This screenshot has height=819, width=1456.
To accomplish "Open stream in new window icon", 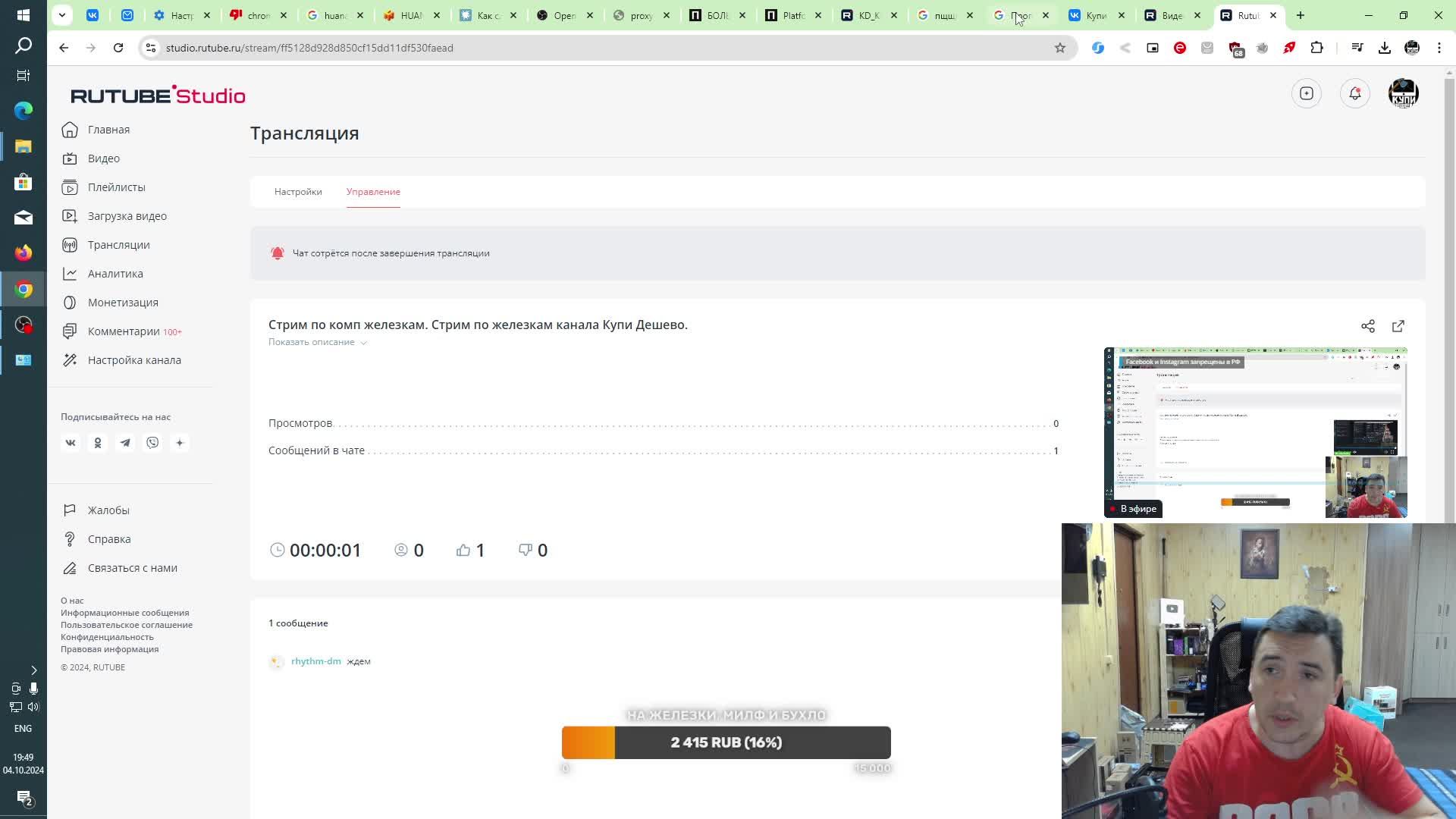I will [1398, 326].
